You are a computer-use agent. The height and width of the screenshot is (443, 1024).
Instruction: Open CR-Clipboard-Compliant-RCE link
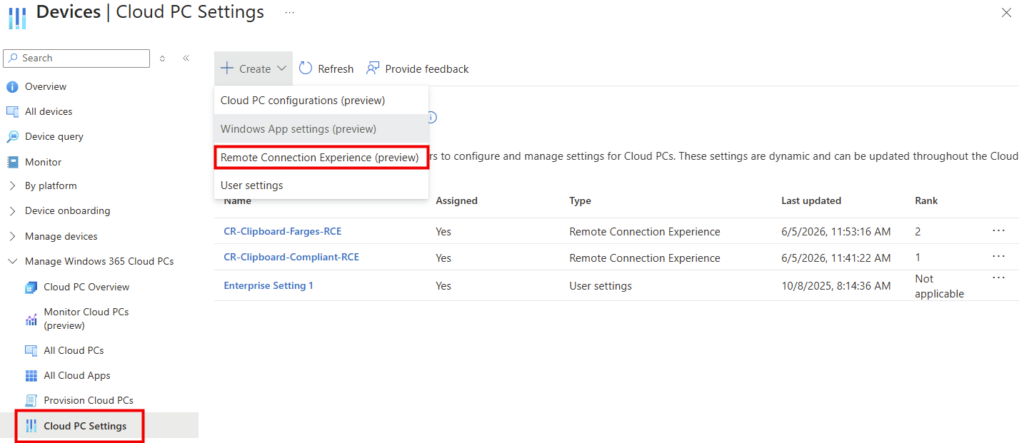pyautogui.click(x=291, y=257)
